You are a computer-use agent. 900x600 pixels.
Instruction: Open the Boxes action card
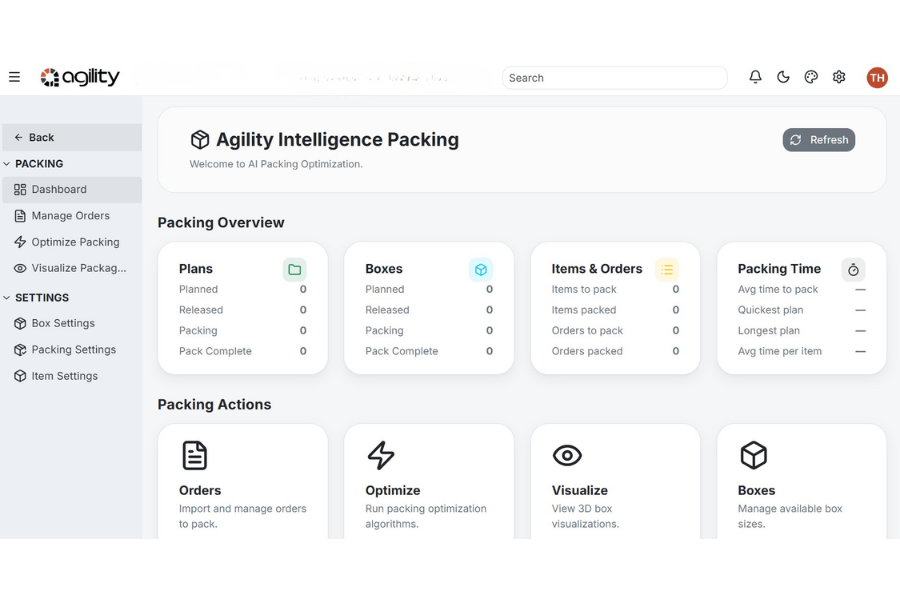pyautogui.click(x=801, y=481)
